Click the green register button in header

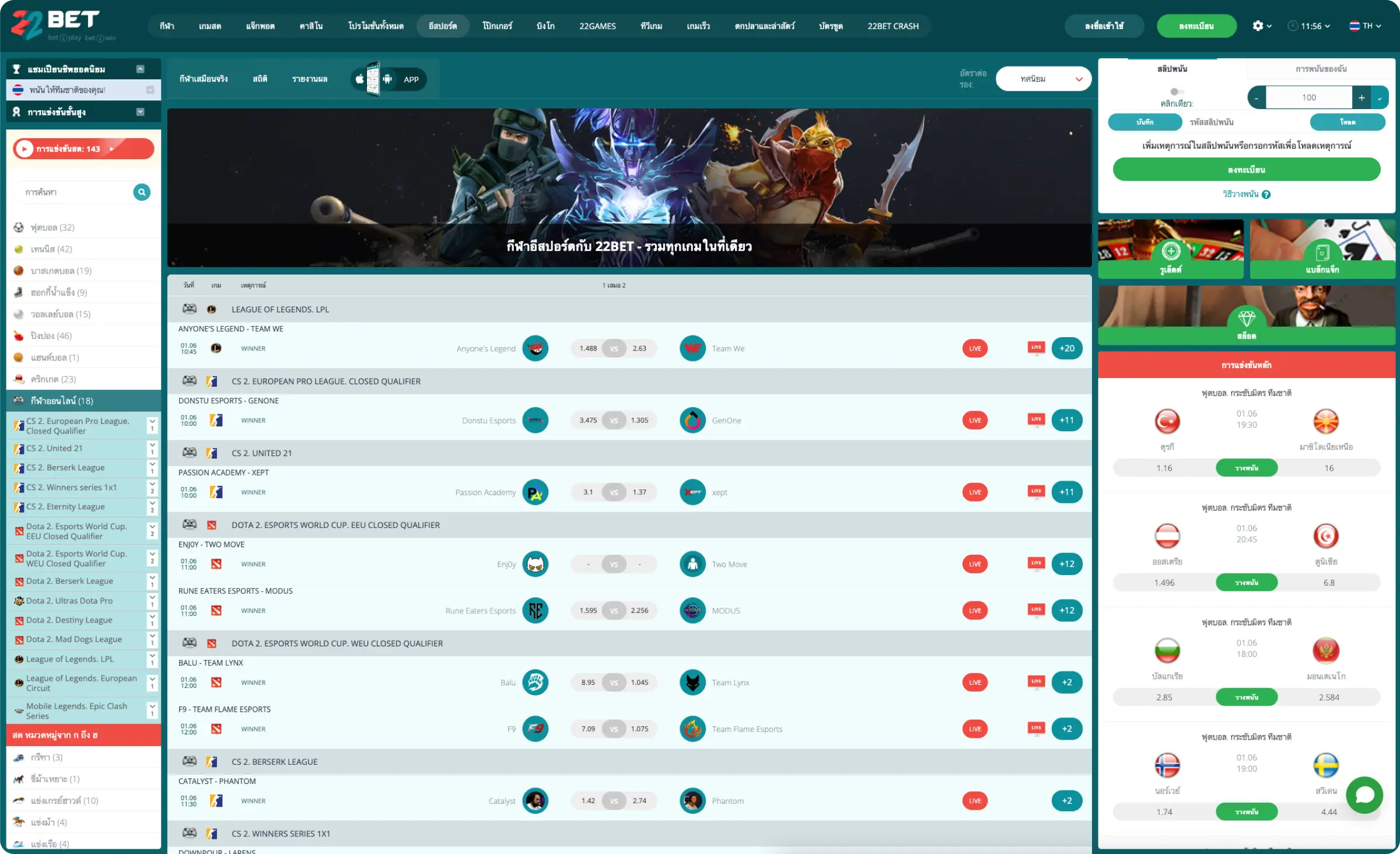[x=1196, y=26]
